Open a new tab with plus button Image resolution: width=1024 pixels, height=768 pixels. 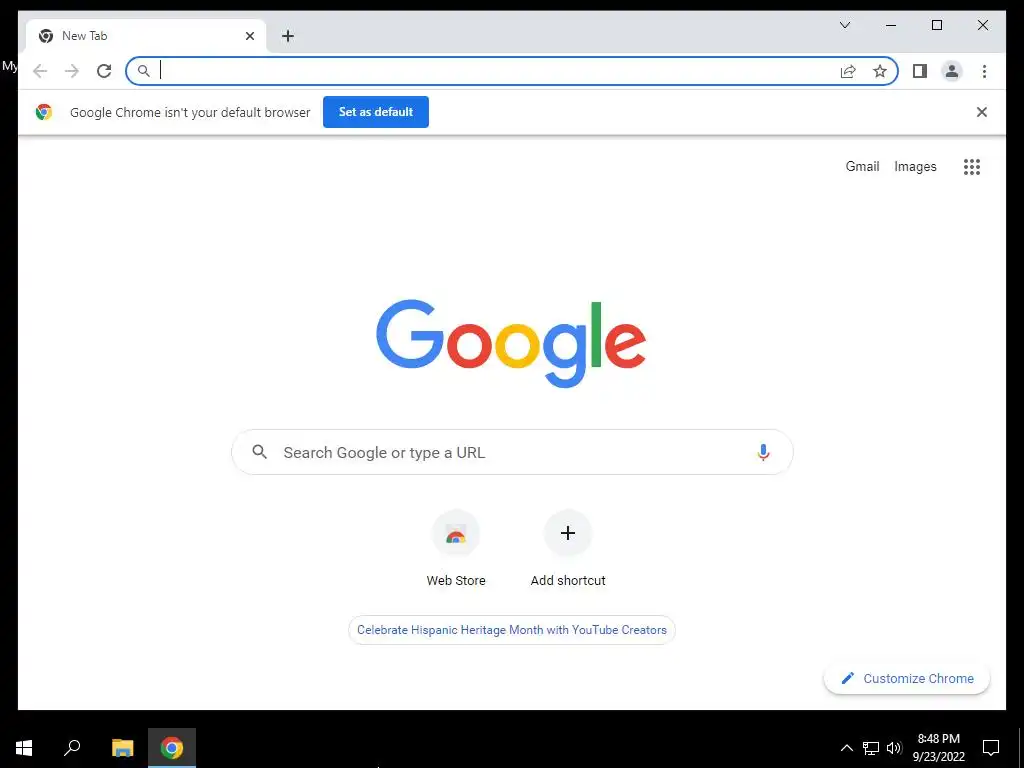click(288, 36)
